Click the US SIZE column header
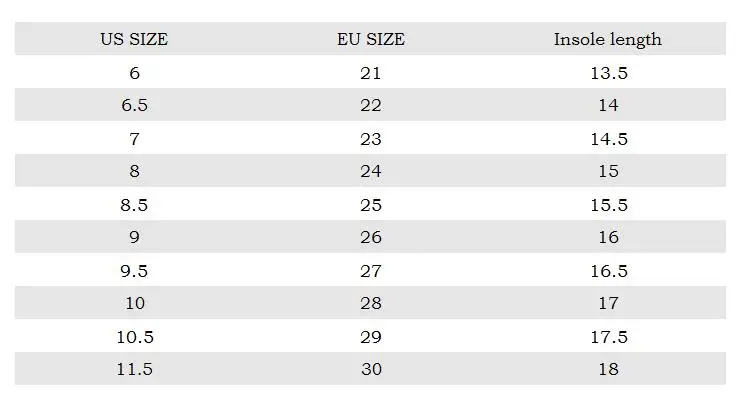The width and height of the screenshot is (744, 402). tap(134, 40)
